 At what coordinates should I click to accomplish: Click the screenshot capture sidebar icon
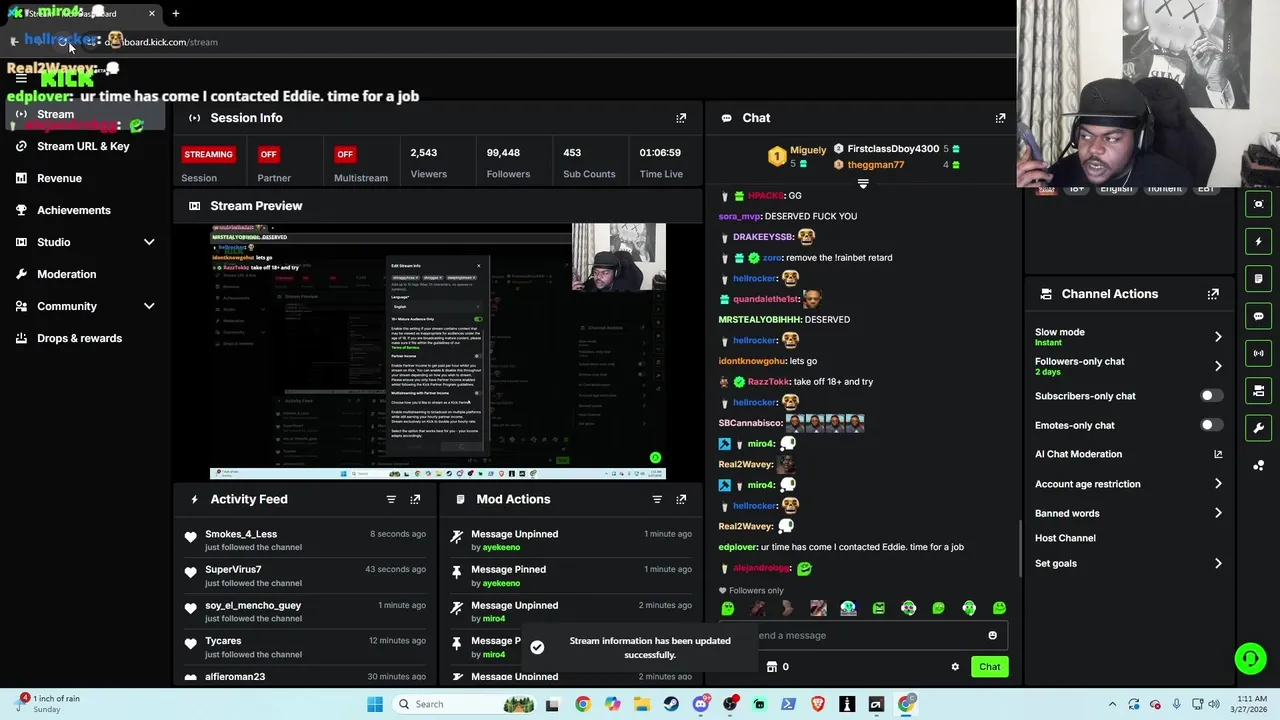click(x=1259, y=204)
